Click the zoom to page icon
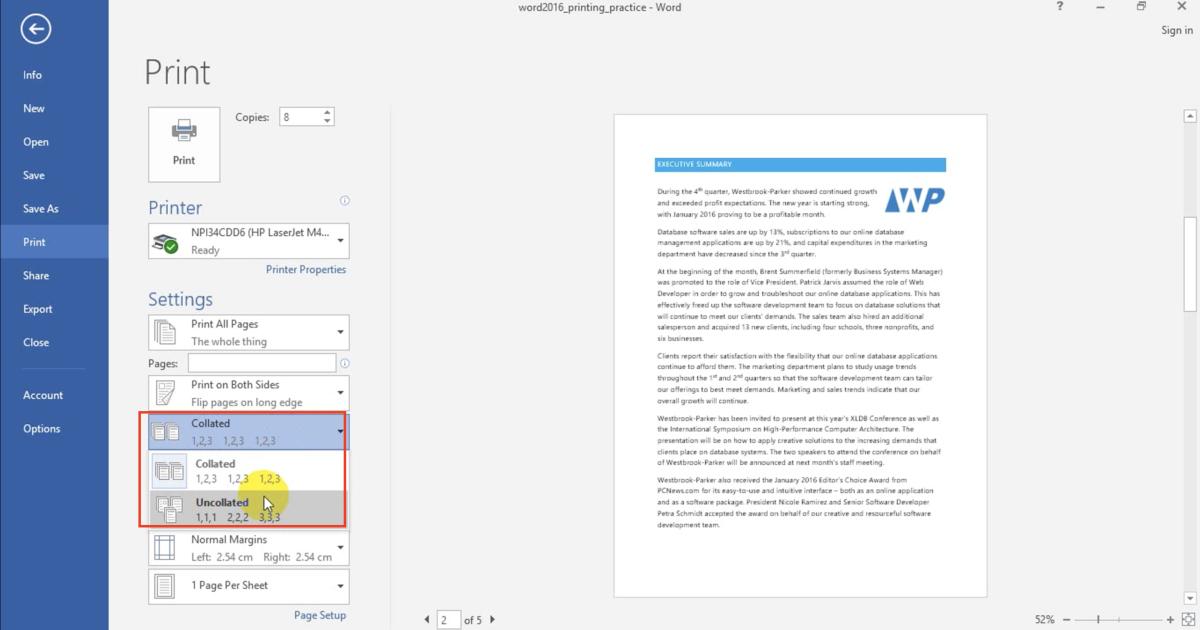 [1188, 620]
